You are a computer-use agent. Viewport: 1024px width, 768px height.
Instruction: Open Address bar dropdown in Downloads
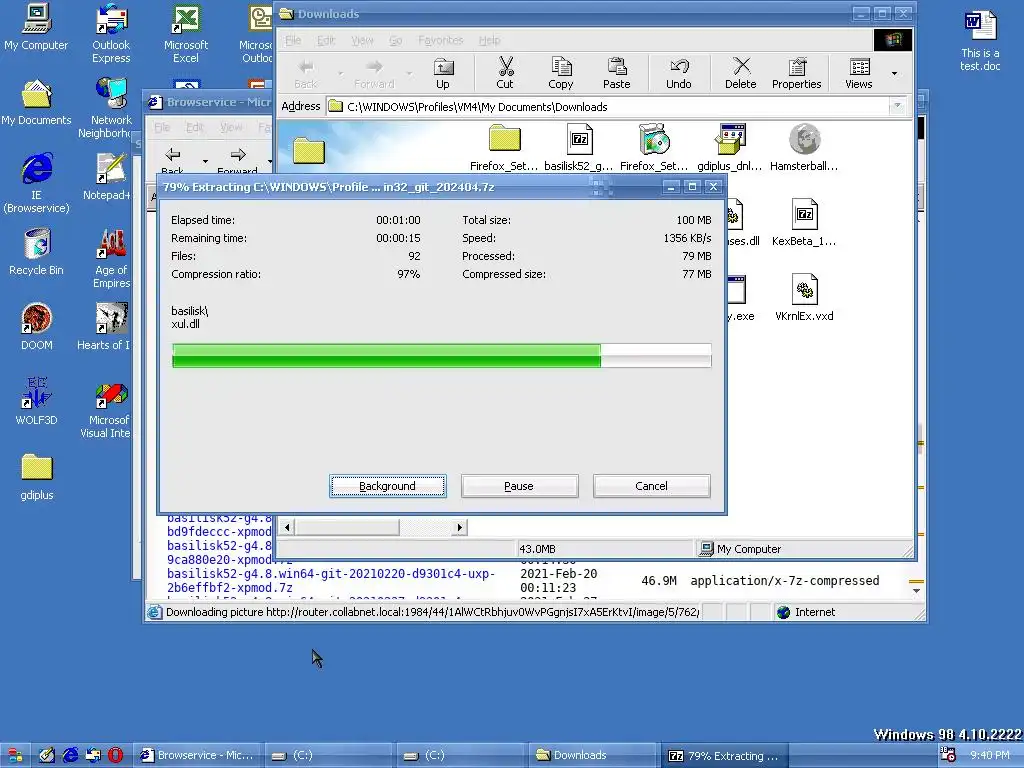(x=897, y=106)
